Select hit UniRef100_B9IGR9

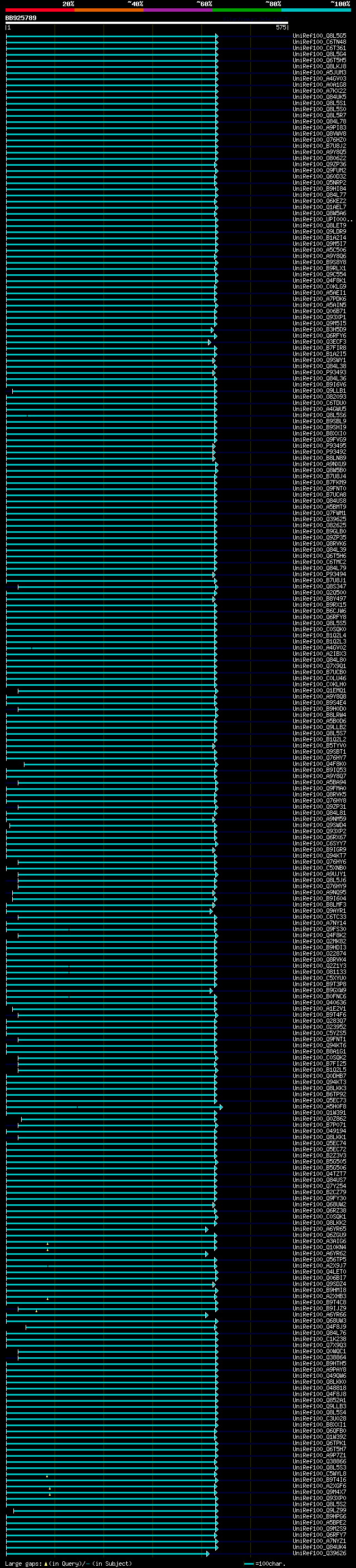[x=319, y=850]
